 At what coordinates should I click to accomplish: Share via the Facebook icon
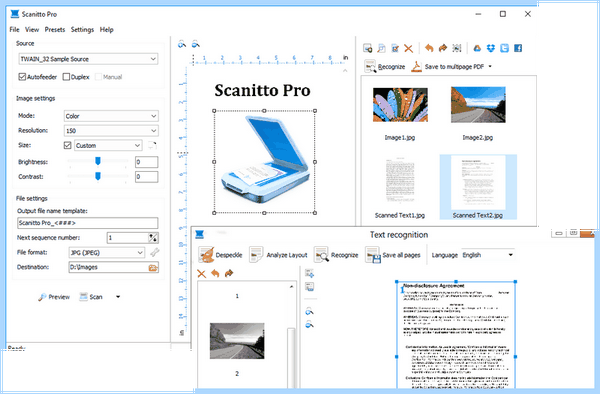(x=518, y=48)
